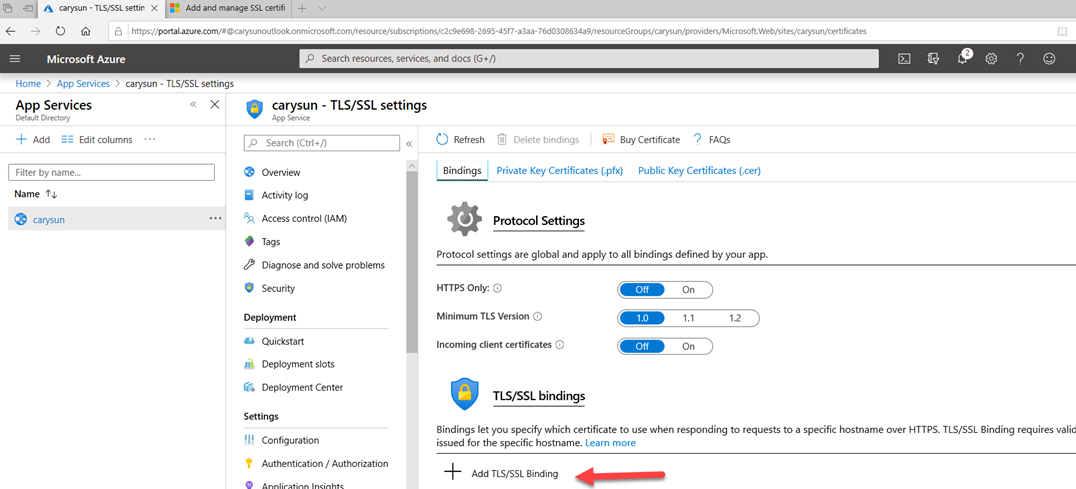The width and height of the screenshot is (1076, 489).
Task: Open Access control (IAM)
Action: [x=304, y=219]
